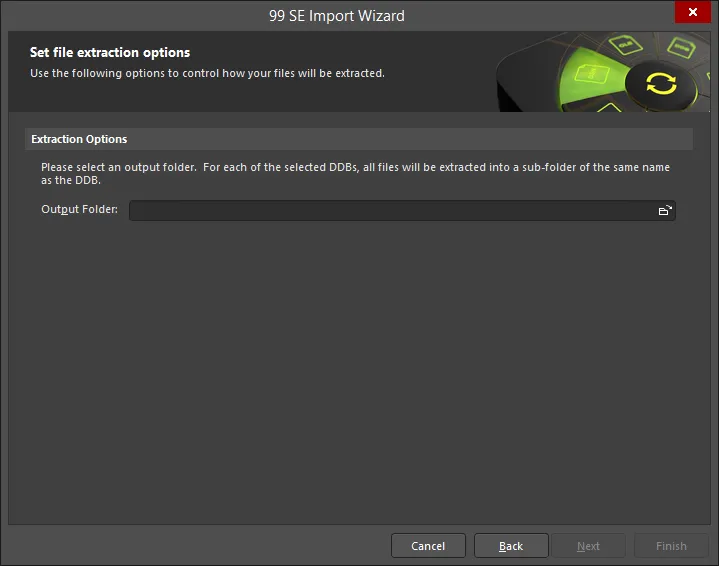The height and width of the screenshot is (566, 719).
Task: Click the 'Output Folder:' label
Action: pos(79,209)
